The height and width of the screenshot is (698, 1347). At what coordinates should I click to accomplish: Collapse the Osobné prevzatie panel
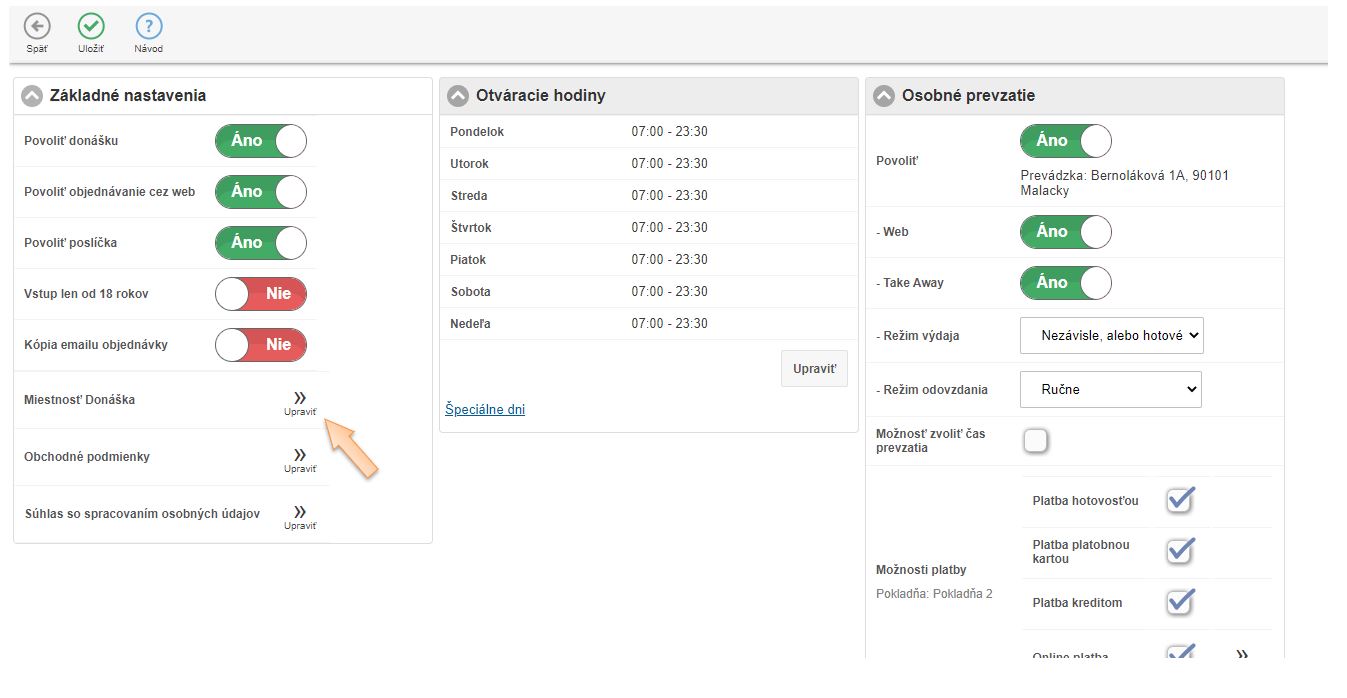(x=884, y=96)
